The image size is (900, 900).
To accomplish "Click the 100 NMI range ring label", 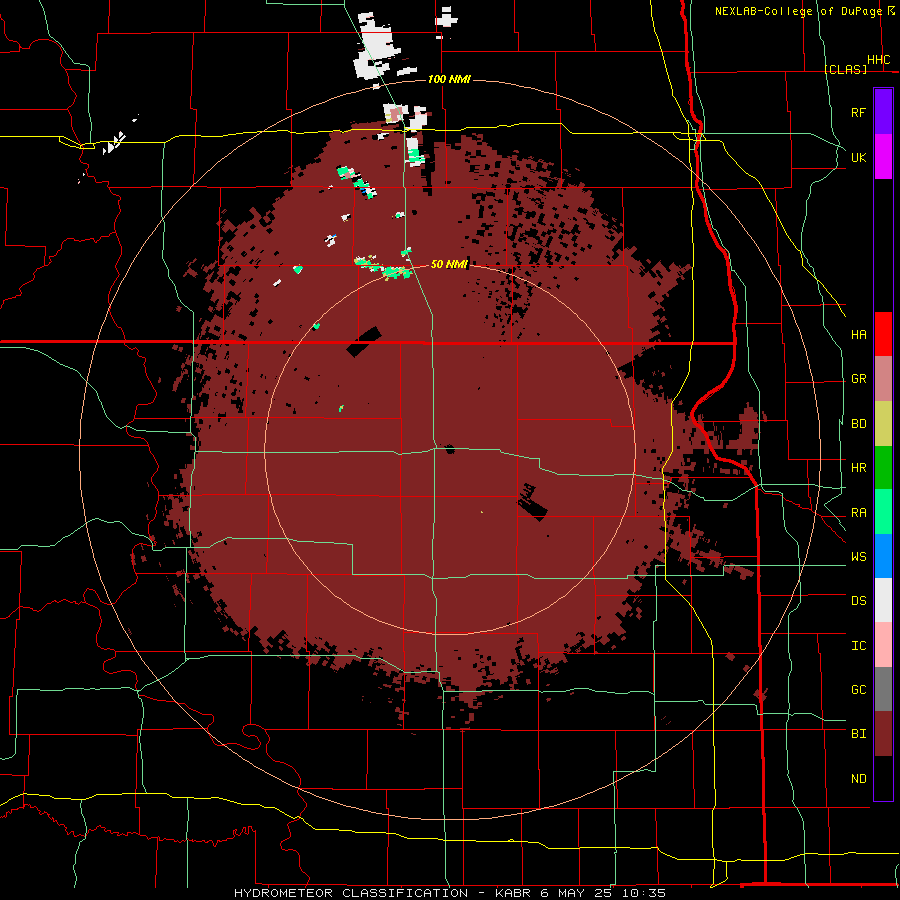I will point(449,79).
